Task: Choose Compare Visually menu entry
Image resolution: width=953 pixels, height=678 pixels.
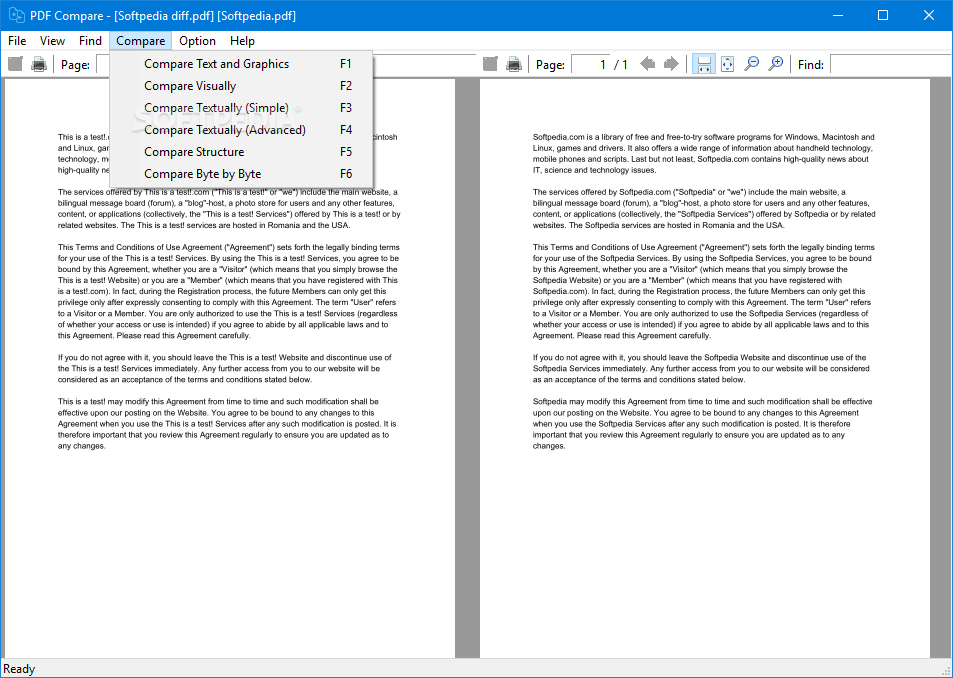Action: tap(241, 86)
